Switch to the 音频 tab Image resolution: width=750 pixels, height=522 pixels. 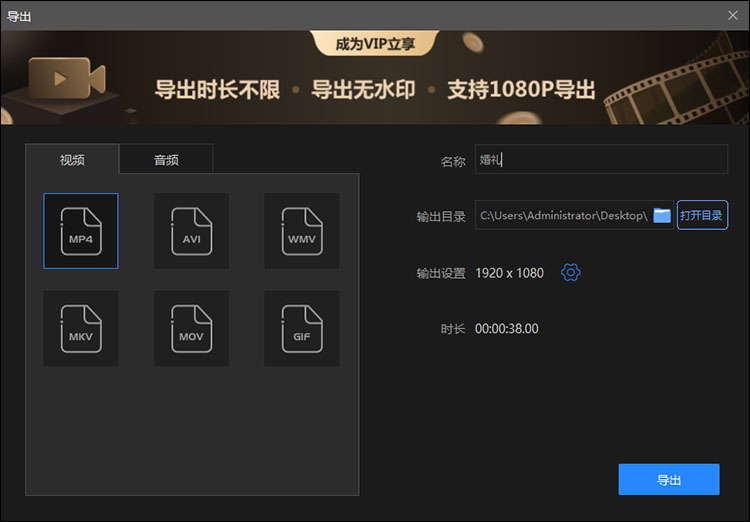(x=166, y=159)
